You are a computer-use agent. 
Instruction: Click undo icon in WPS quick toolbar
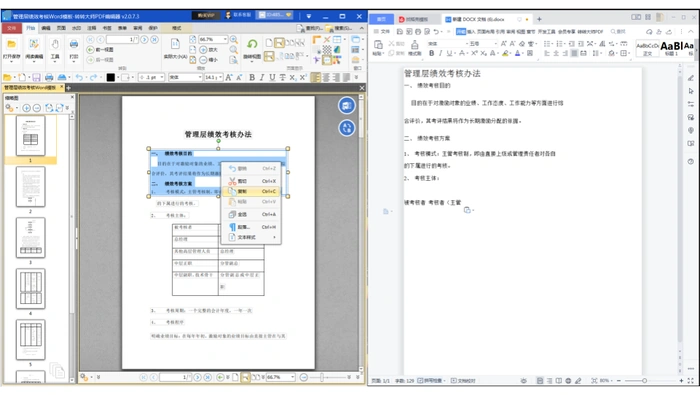(x=436, y=32)
